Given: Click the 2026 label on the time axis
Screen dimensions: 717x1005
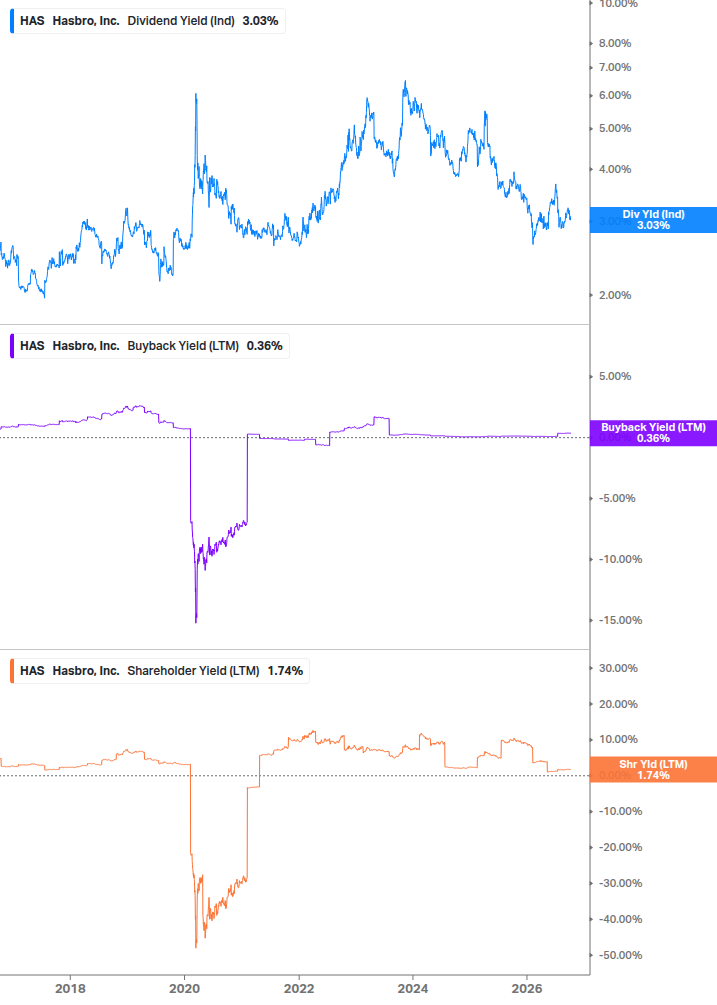Looking at the screenshot, I should coord(527,989).
